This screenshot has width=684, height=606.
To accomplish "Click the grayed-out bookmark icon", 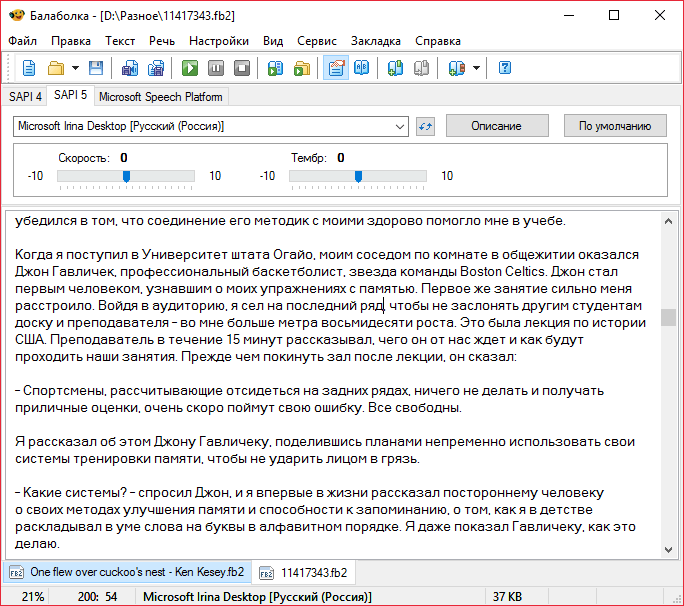I will click(421, 68).
